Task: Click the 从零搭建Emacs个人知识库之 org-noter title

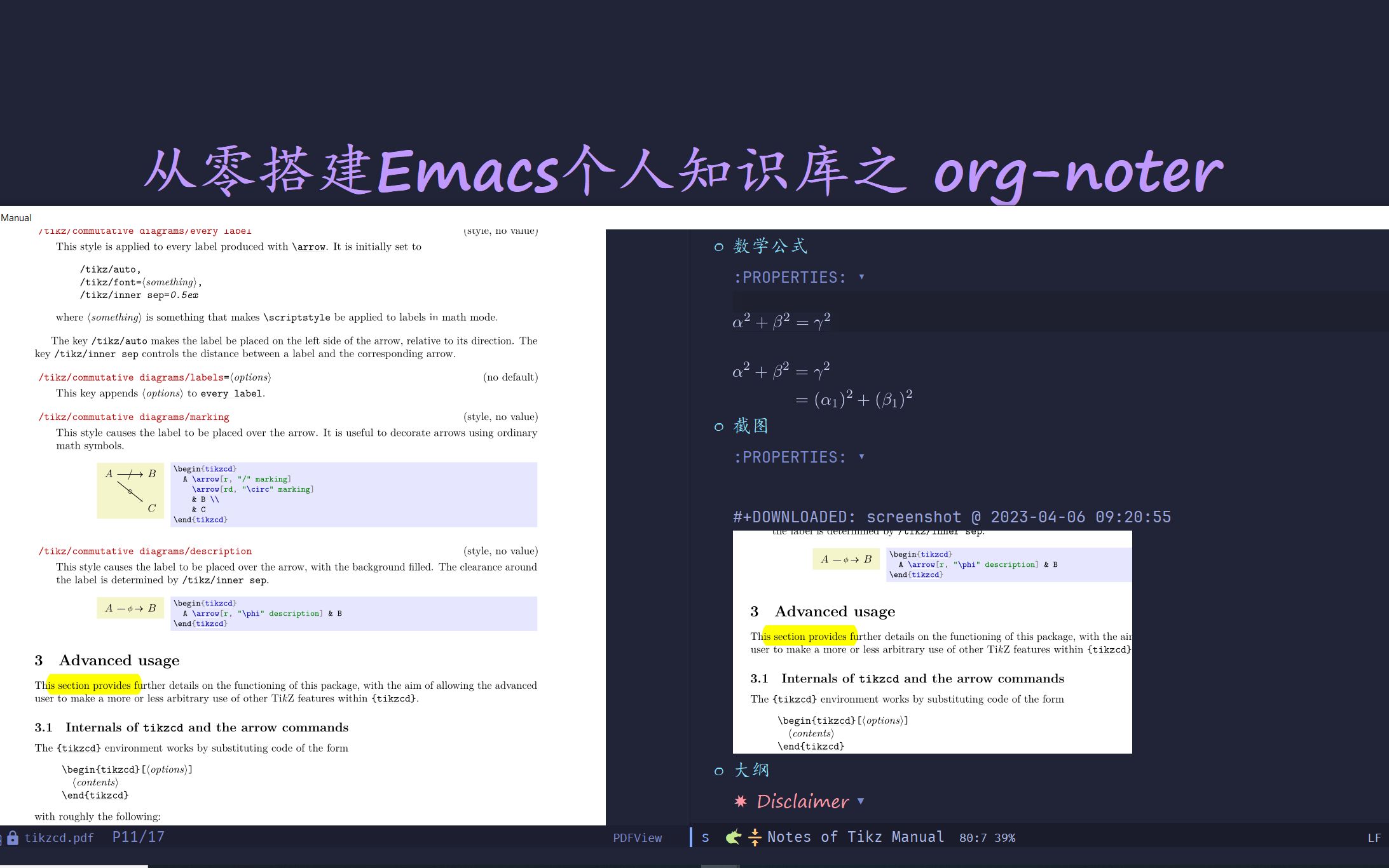Action: tap(683, 172)
